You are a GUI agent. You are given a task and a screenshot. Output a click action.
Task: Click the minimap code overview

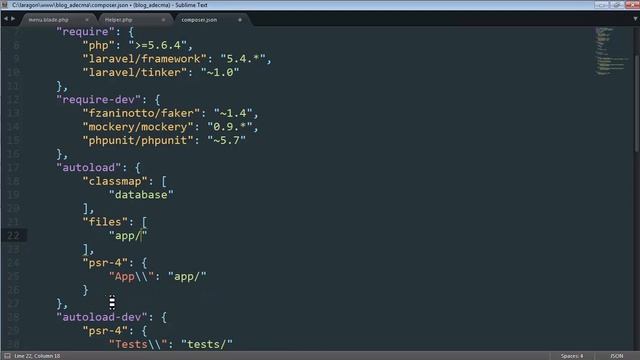[x=611, y=51]
